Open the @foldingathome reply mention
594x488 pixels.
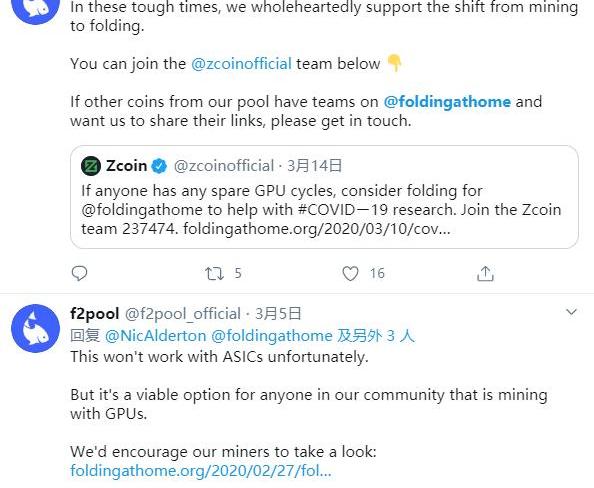click(272, 336)
